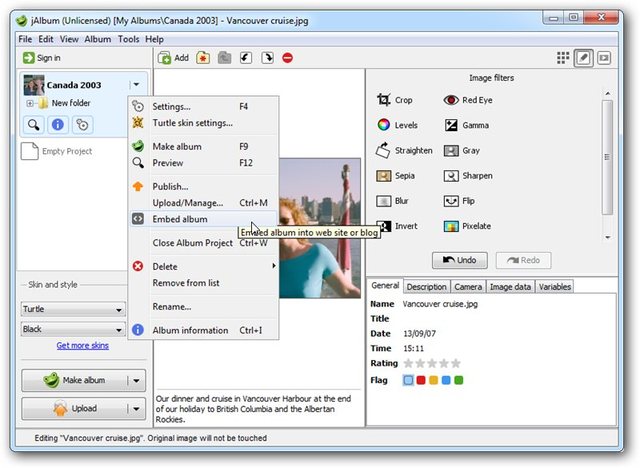Set the red flag color swatch
Viewport: 640px width, 468px height.
point(421,380)
